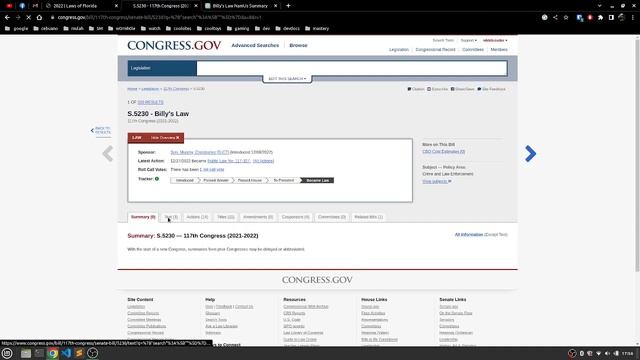Expand the Edit This Search dropdown
This screenshot has width=640, height=360.
tap(287, 78)
